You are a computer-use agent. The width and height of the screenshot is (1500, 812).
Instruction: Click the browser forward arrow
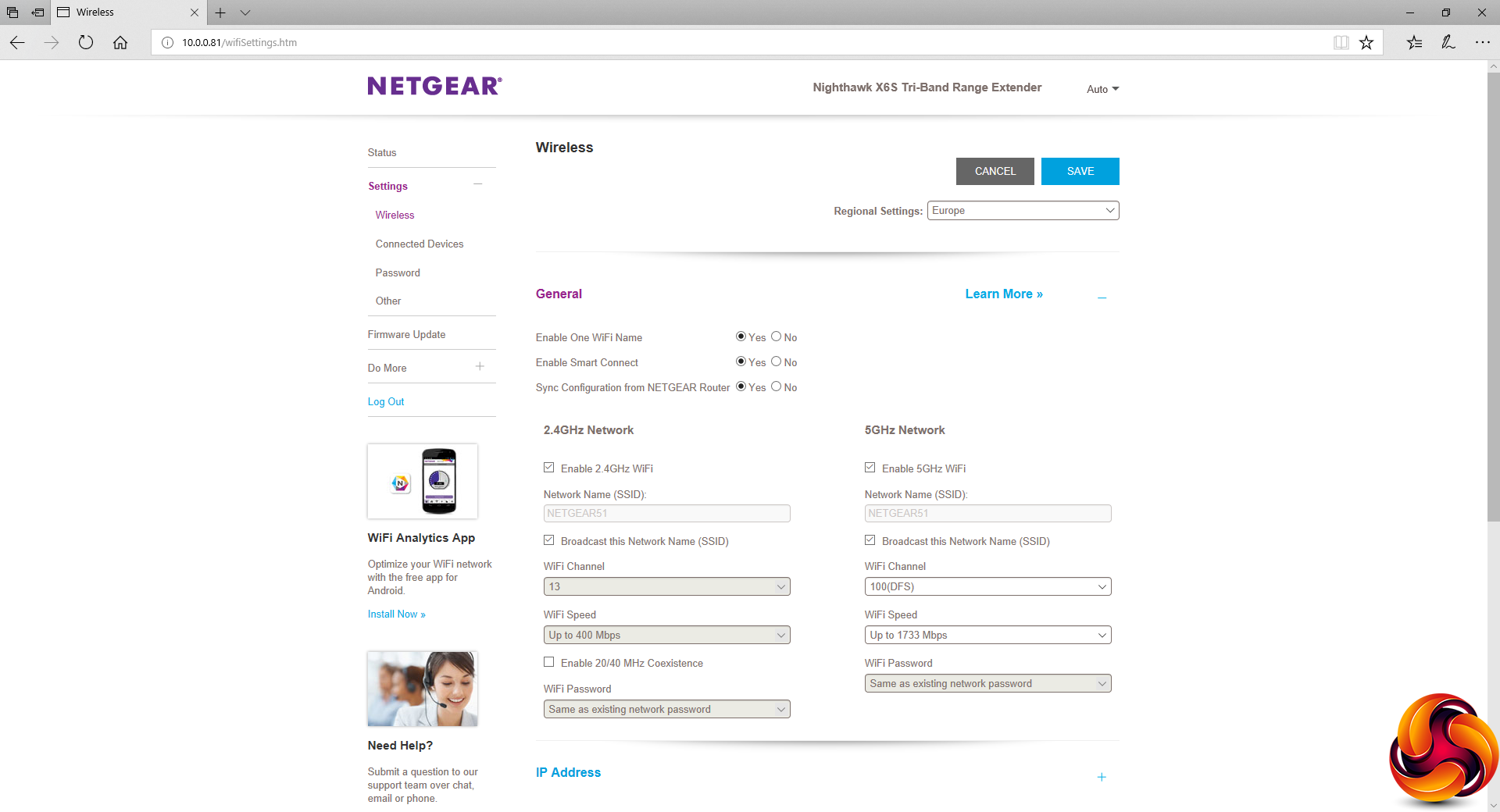pyautogui.click(x=52, y=43)
